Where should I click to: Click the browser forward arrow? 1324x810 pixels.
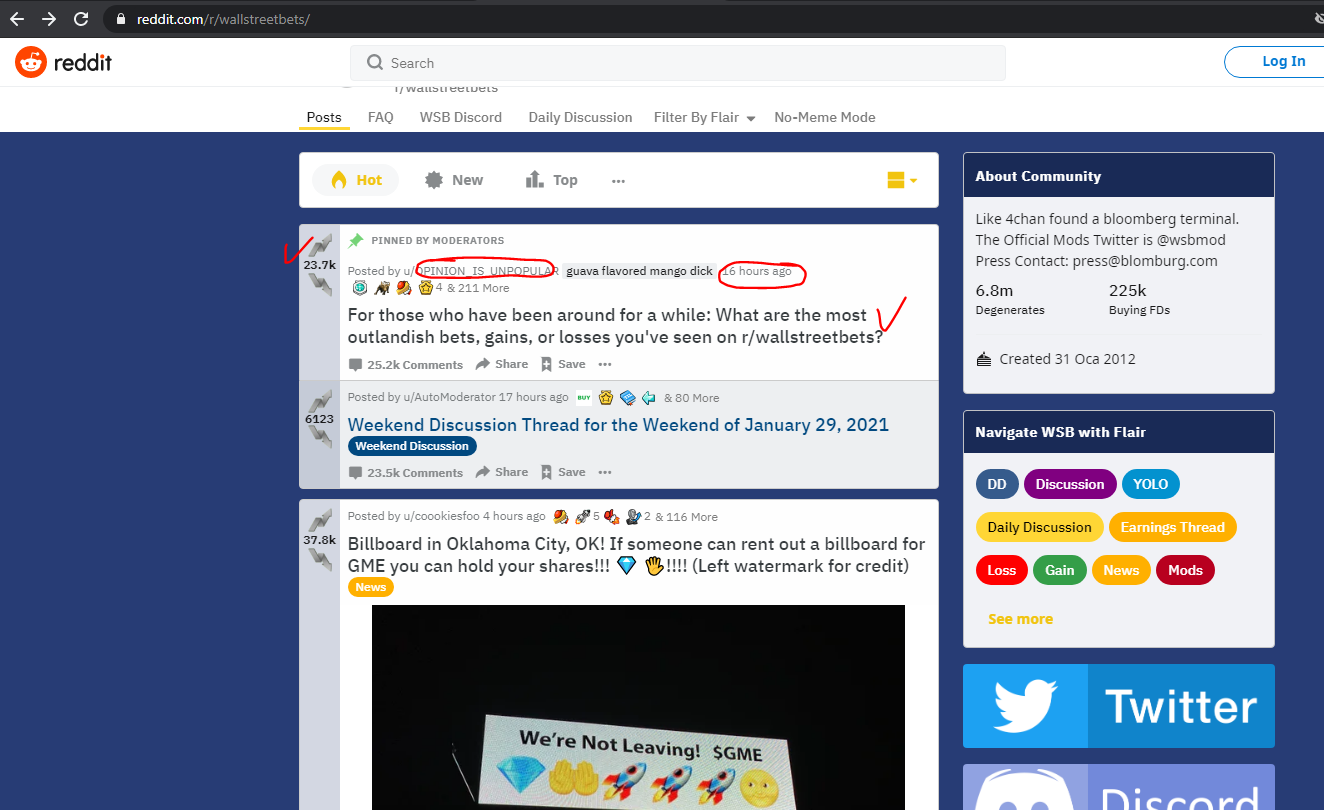click(49, 19)
